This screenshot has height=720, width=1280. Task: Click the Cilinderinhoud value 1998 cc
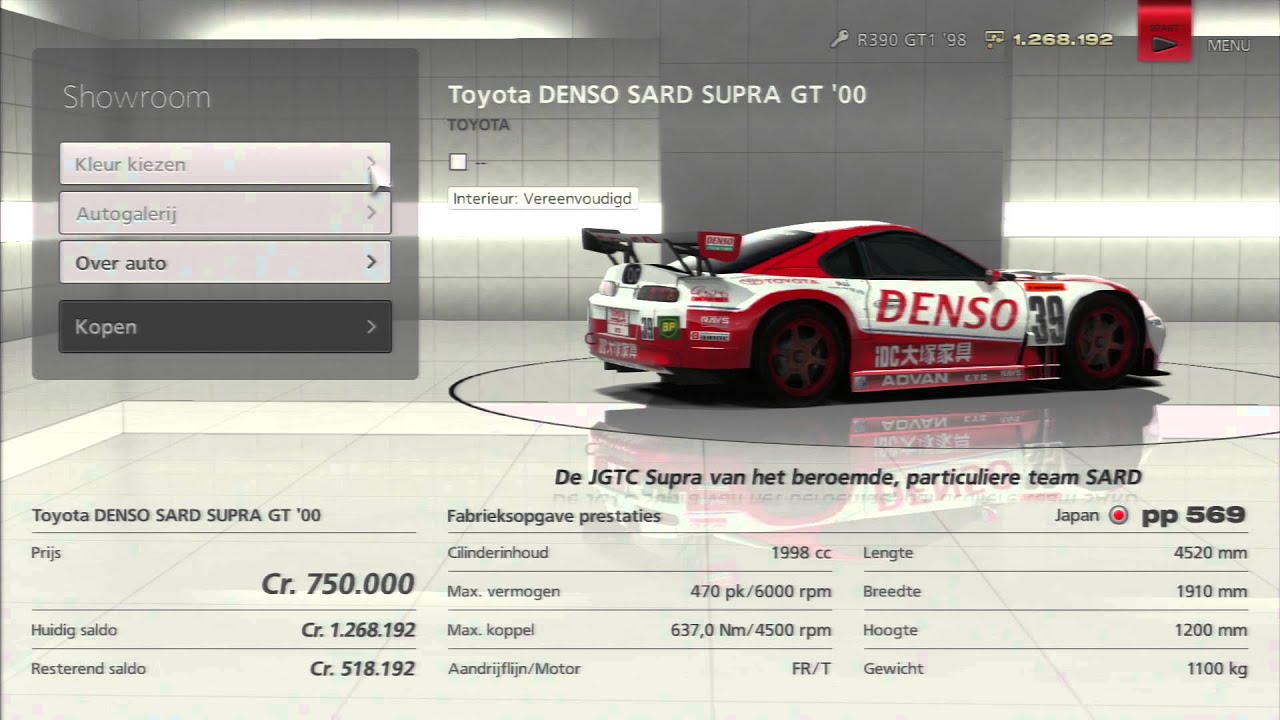tap(801, 552)
